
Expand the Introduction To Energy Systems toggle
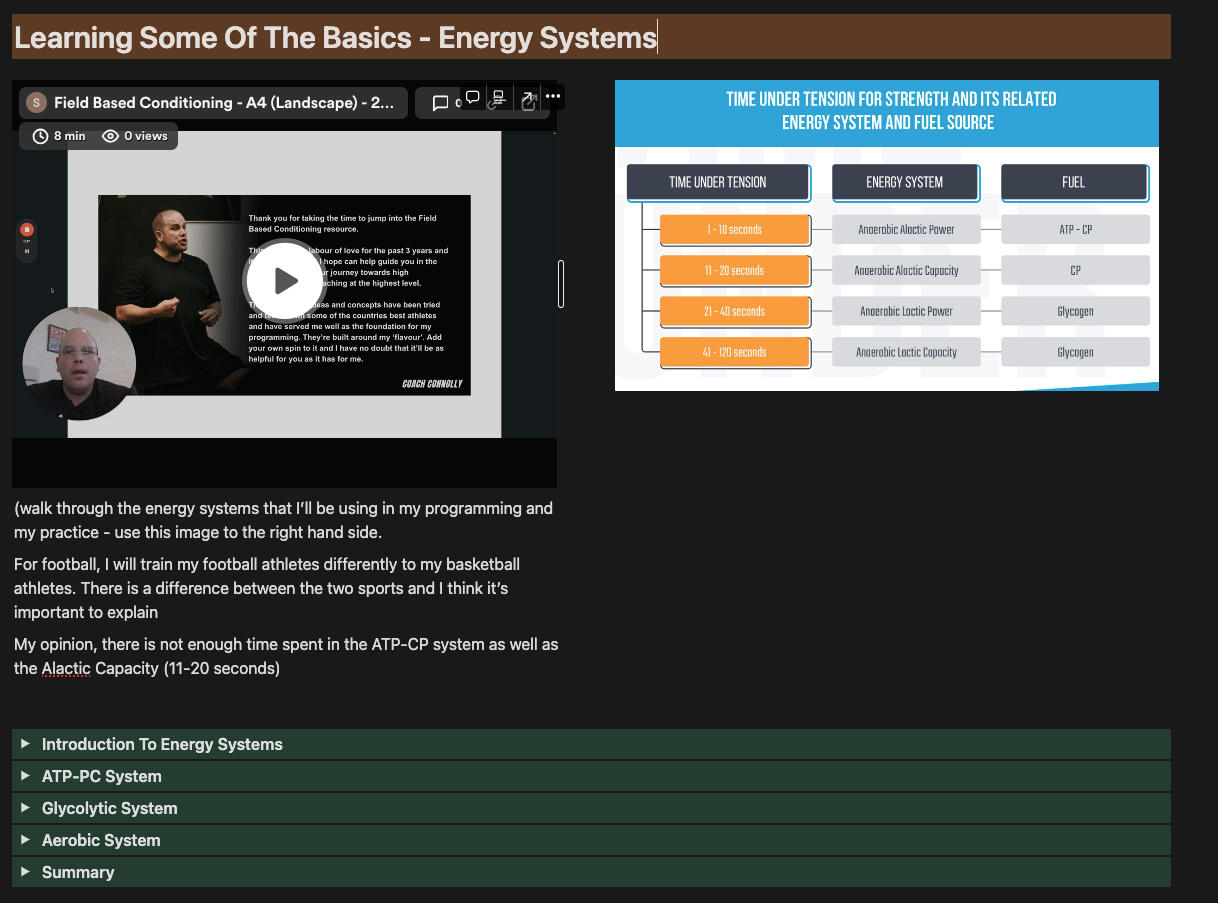[26, 744]
